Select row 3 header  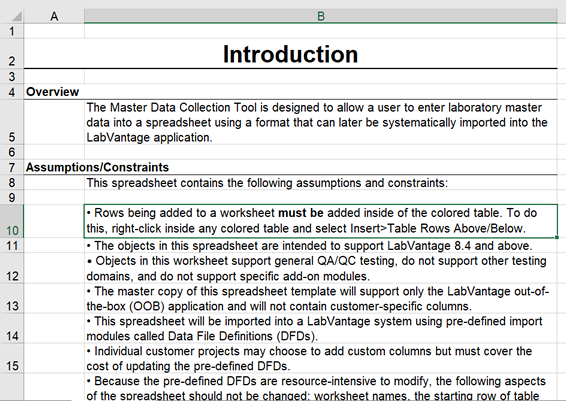tap(12, 76)
